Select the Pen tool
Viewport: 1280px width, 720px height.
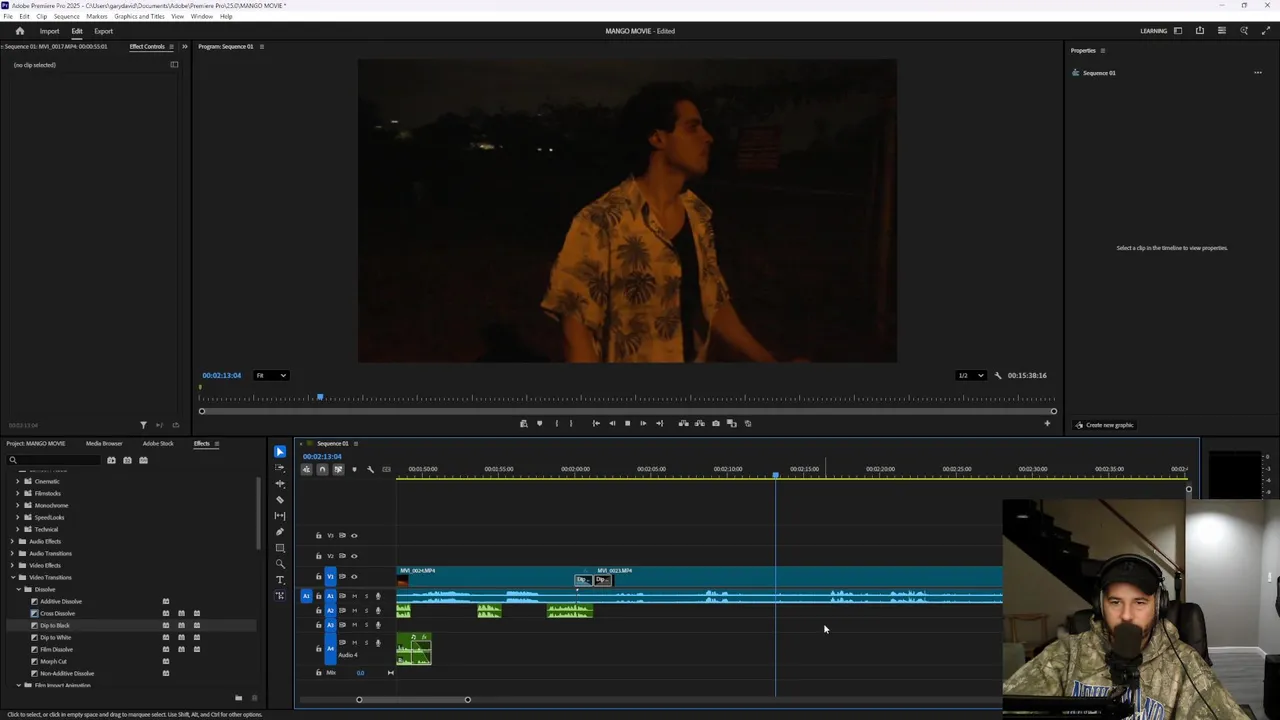(280, 532)
